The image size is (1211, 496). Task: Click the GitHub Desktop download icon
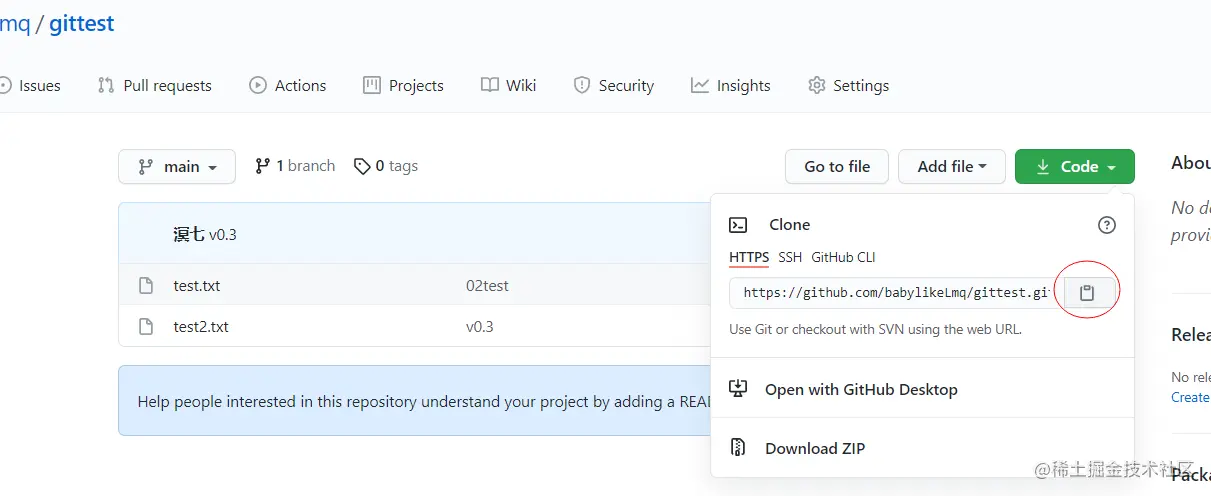pyautogui.click(x=739, y=389)
